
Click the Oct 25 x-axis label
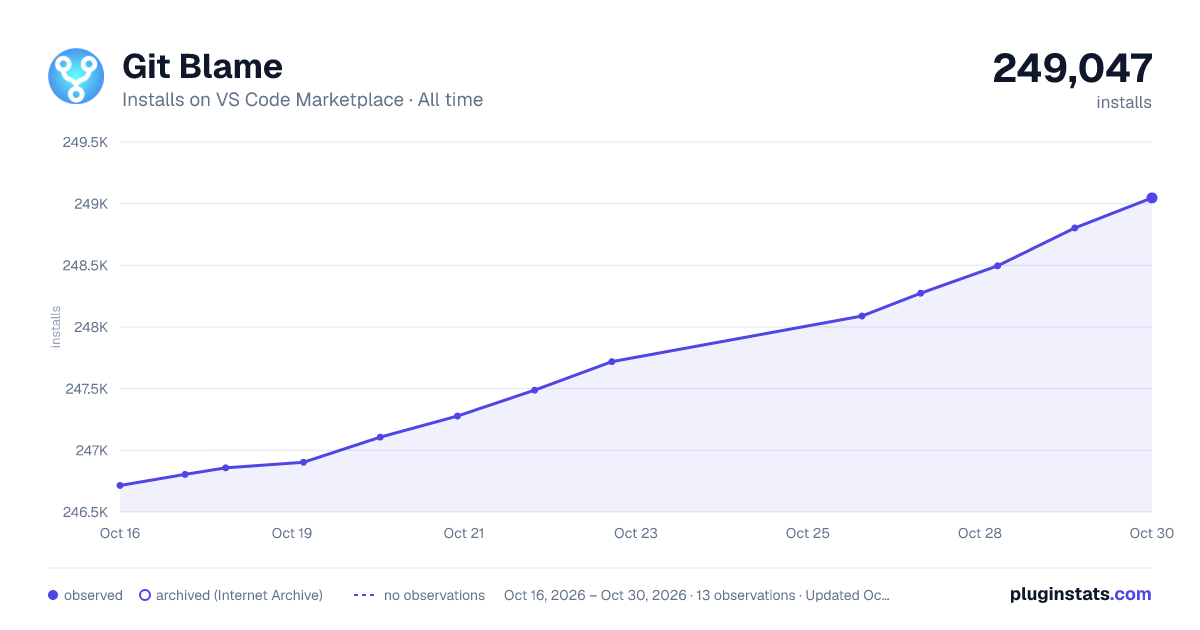pyautogui.click(x=808, y=533)
